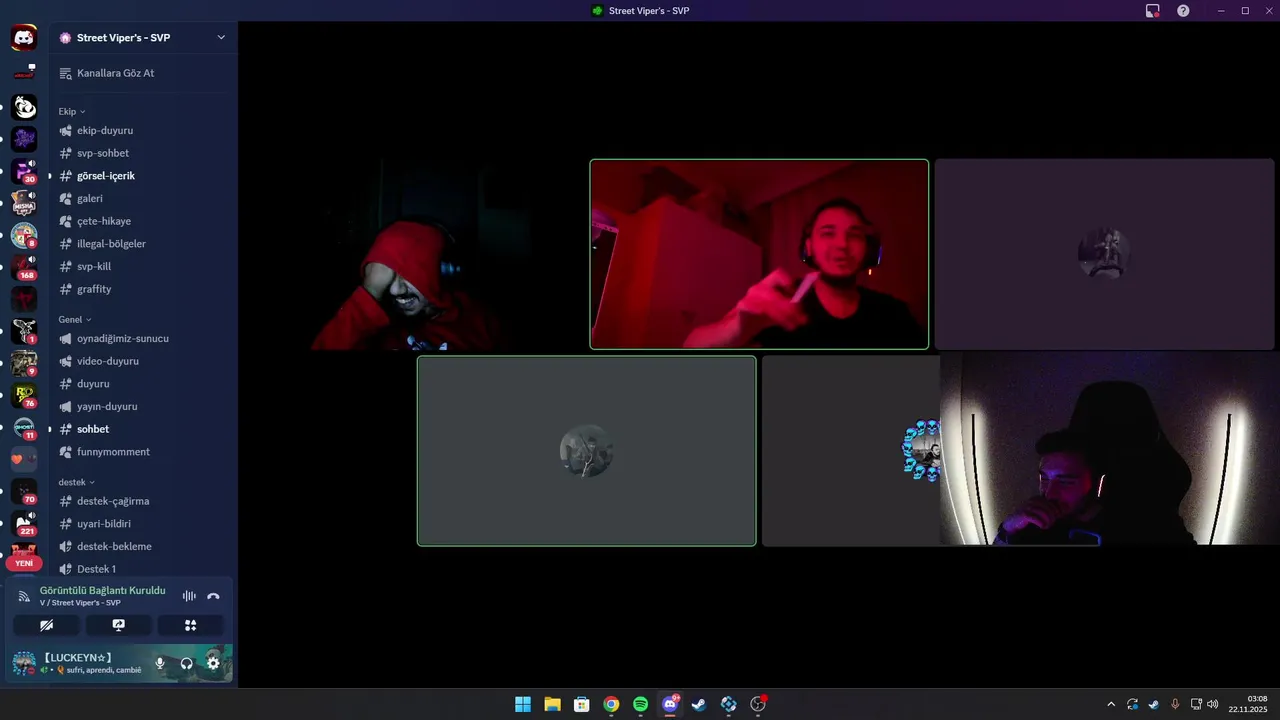Turn on the camera in voice panel
Image resolution: width=1280 pixels, height=720 pixels.
46,625
